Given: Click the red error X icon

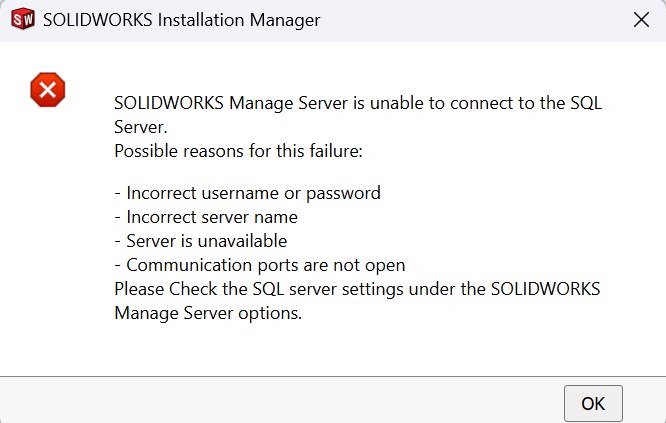Looking at the screenshot, I should coord(47,90).
